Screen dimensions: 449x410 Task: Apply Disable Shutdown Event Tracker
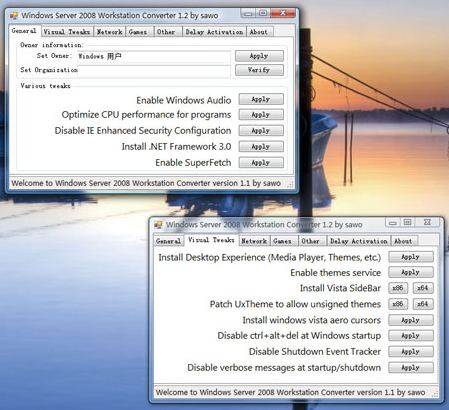[411, 352]
